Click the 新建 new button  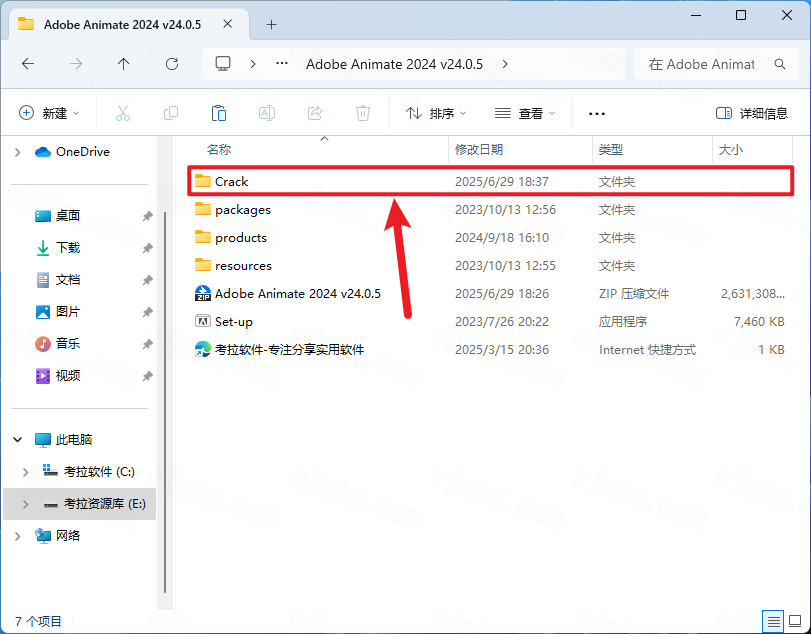[49, 114]
